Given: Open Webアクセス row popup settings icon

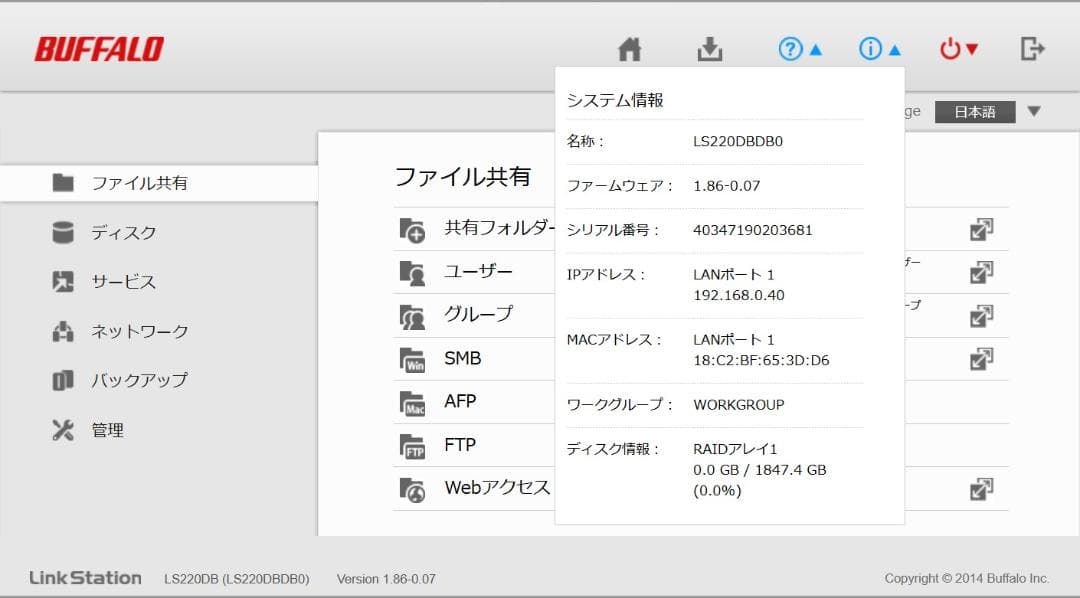Looking at the screenshot, I should point(982,489).
